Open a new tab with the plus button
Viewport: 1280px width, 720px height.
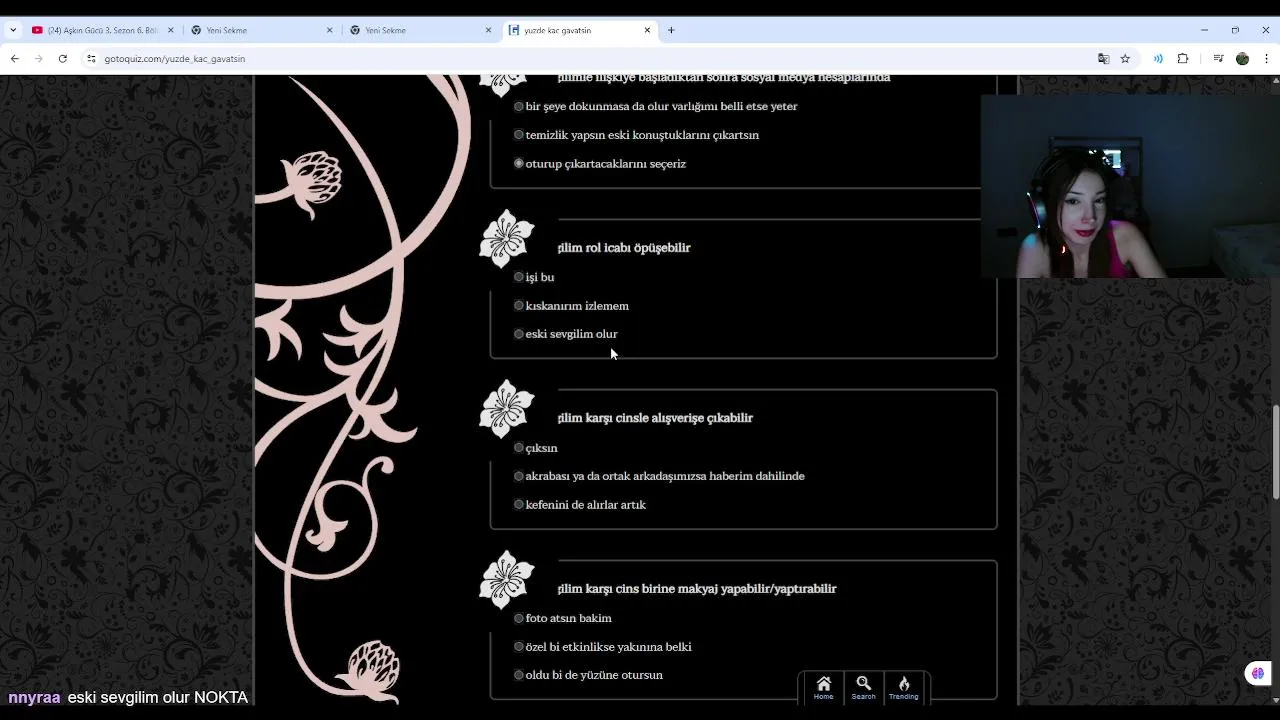tap(671, 30)
